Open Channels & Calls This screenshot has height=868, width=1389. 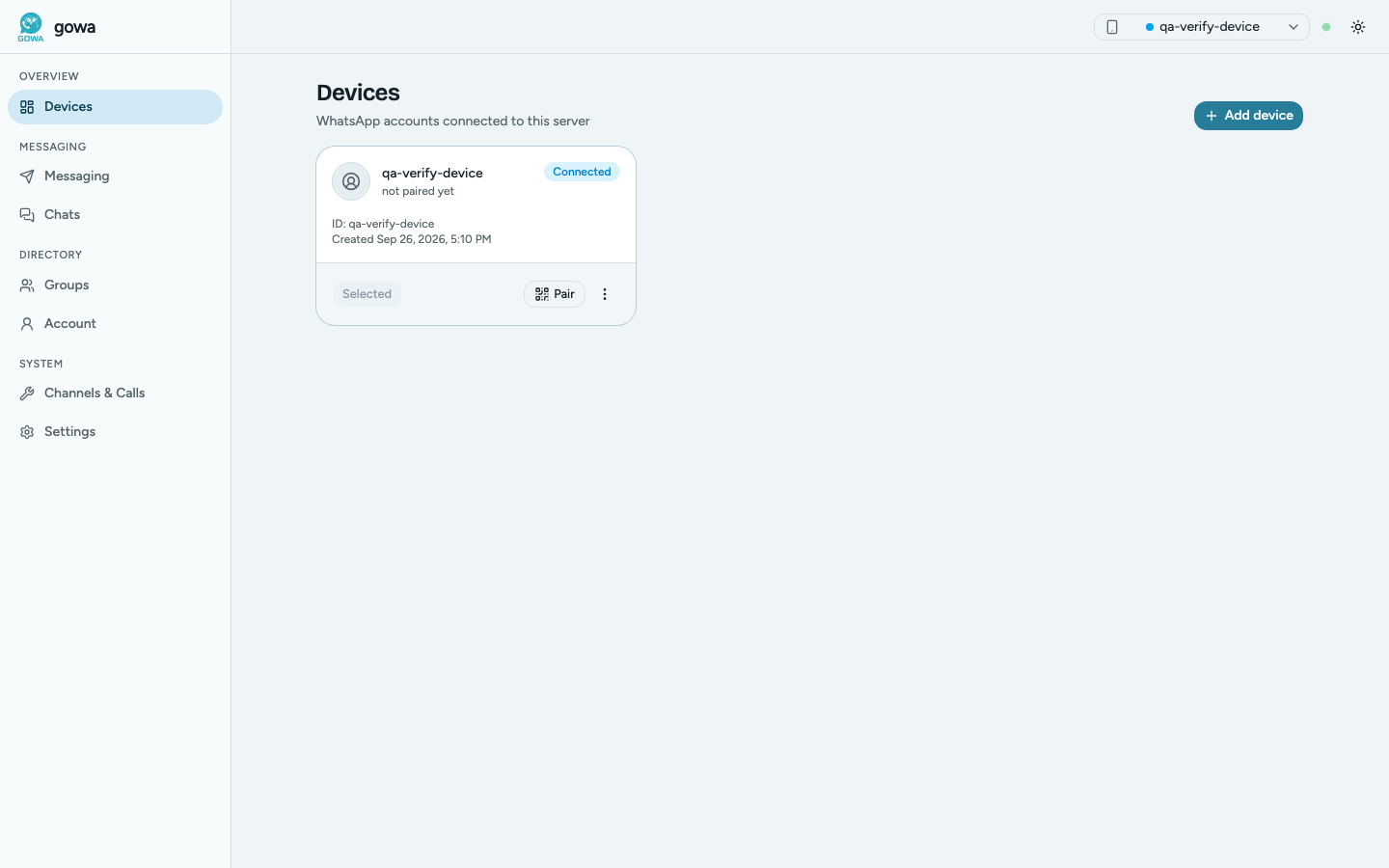pos(115,393)
